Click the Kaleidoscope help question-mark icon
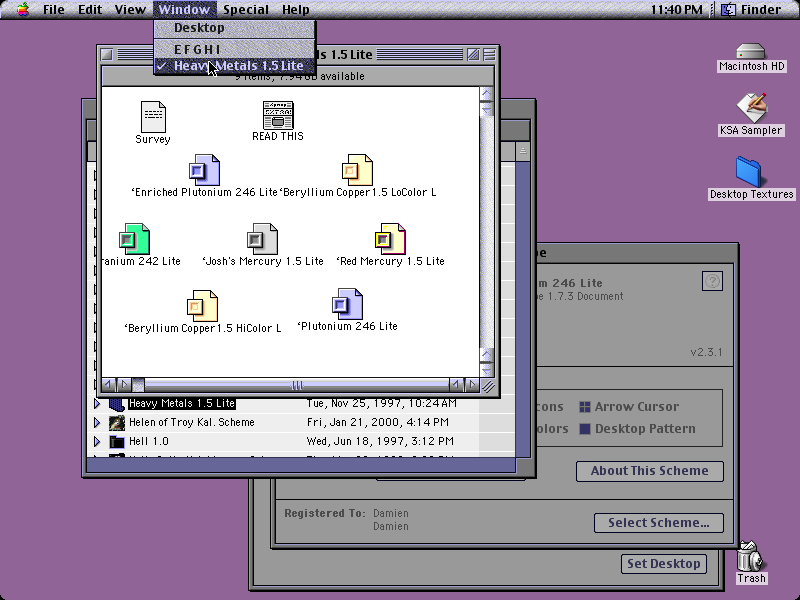This screenshot has width=800, height=600. click(712, 281)
